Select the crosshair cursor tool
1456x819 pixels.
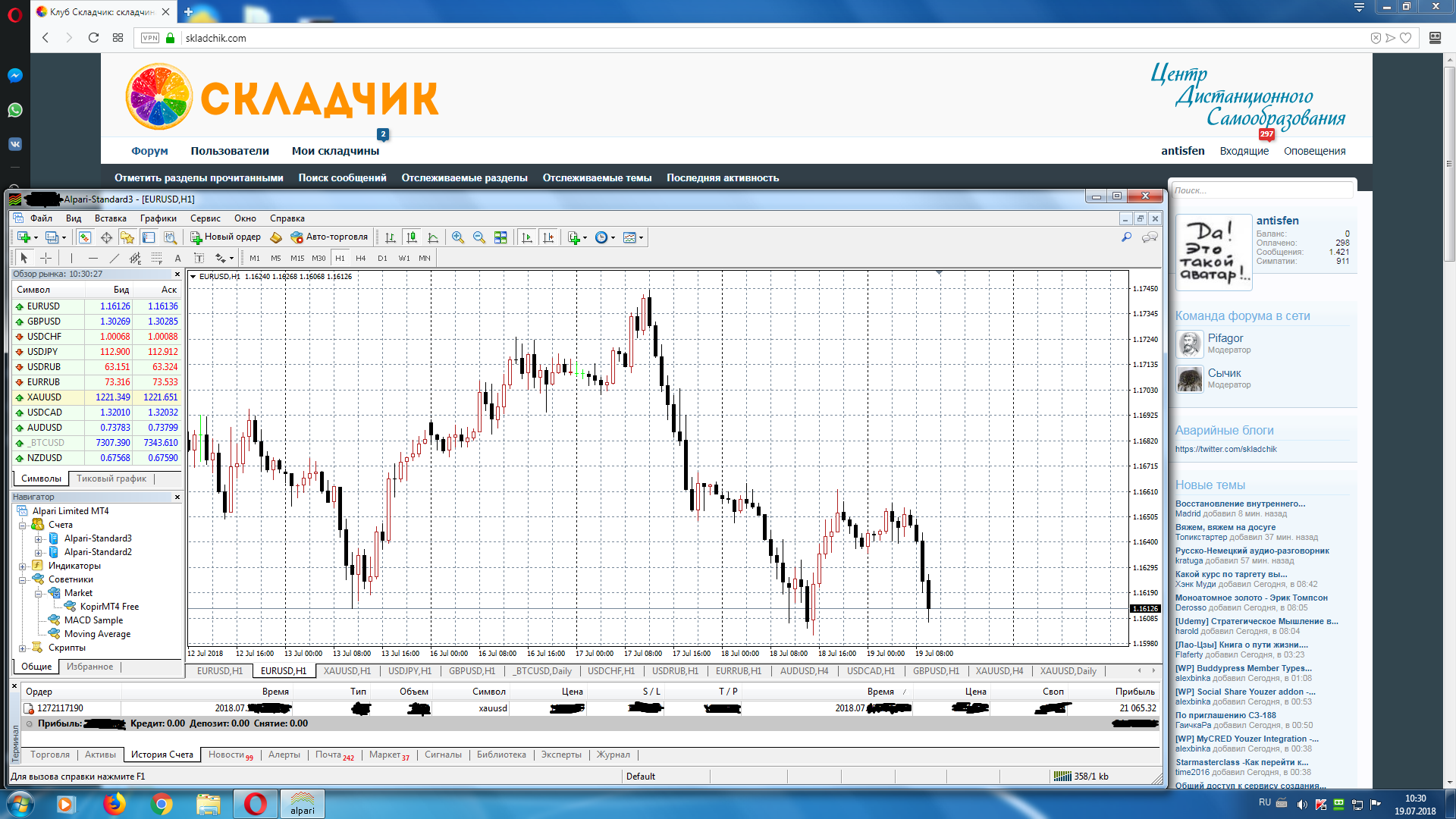(45, 258)
